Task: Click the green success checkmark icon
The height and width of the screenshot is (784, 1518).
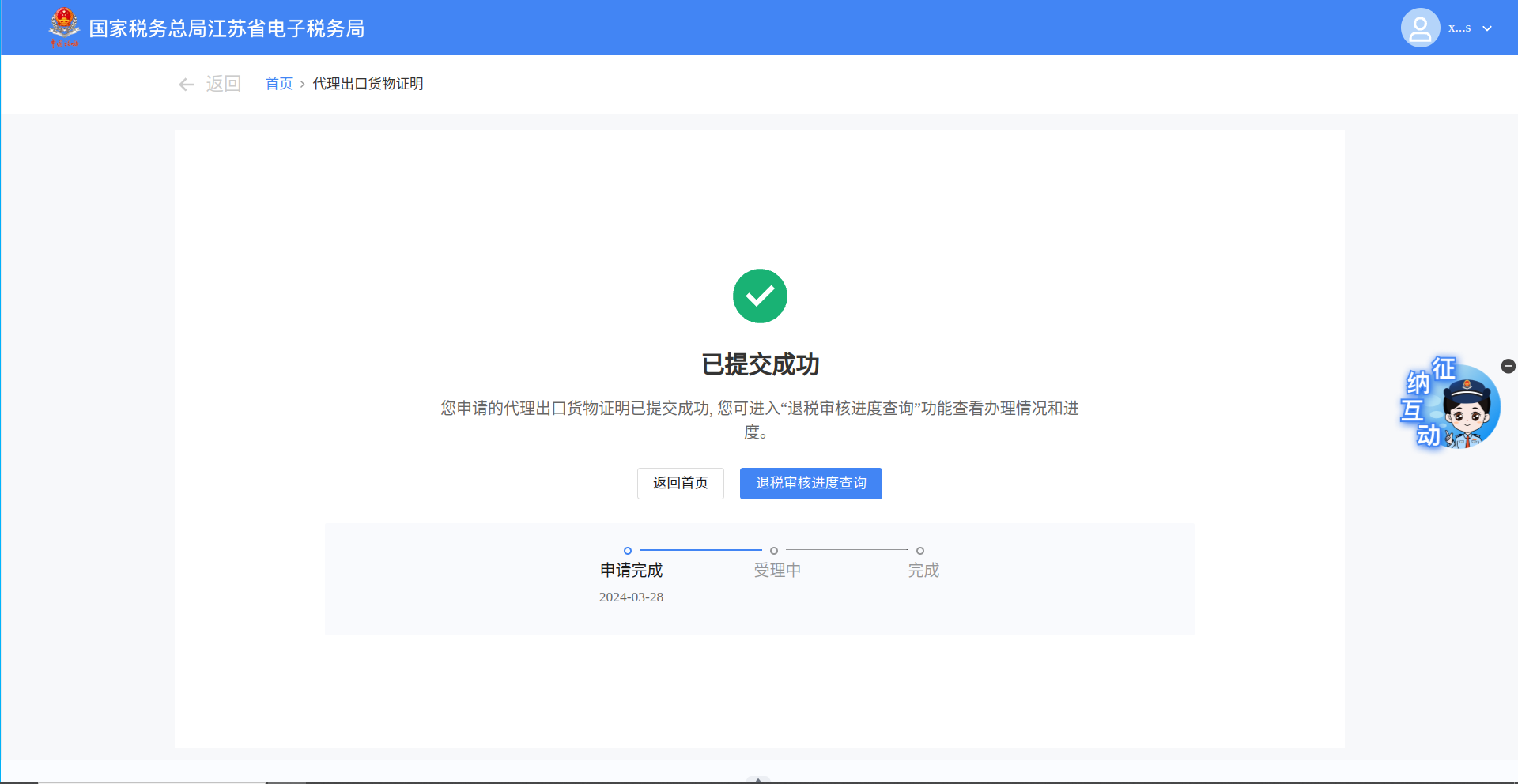Action: (760, 296)
